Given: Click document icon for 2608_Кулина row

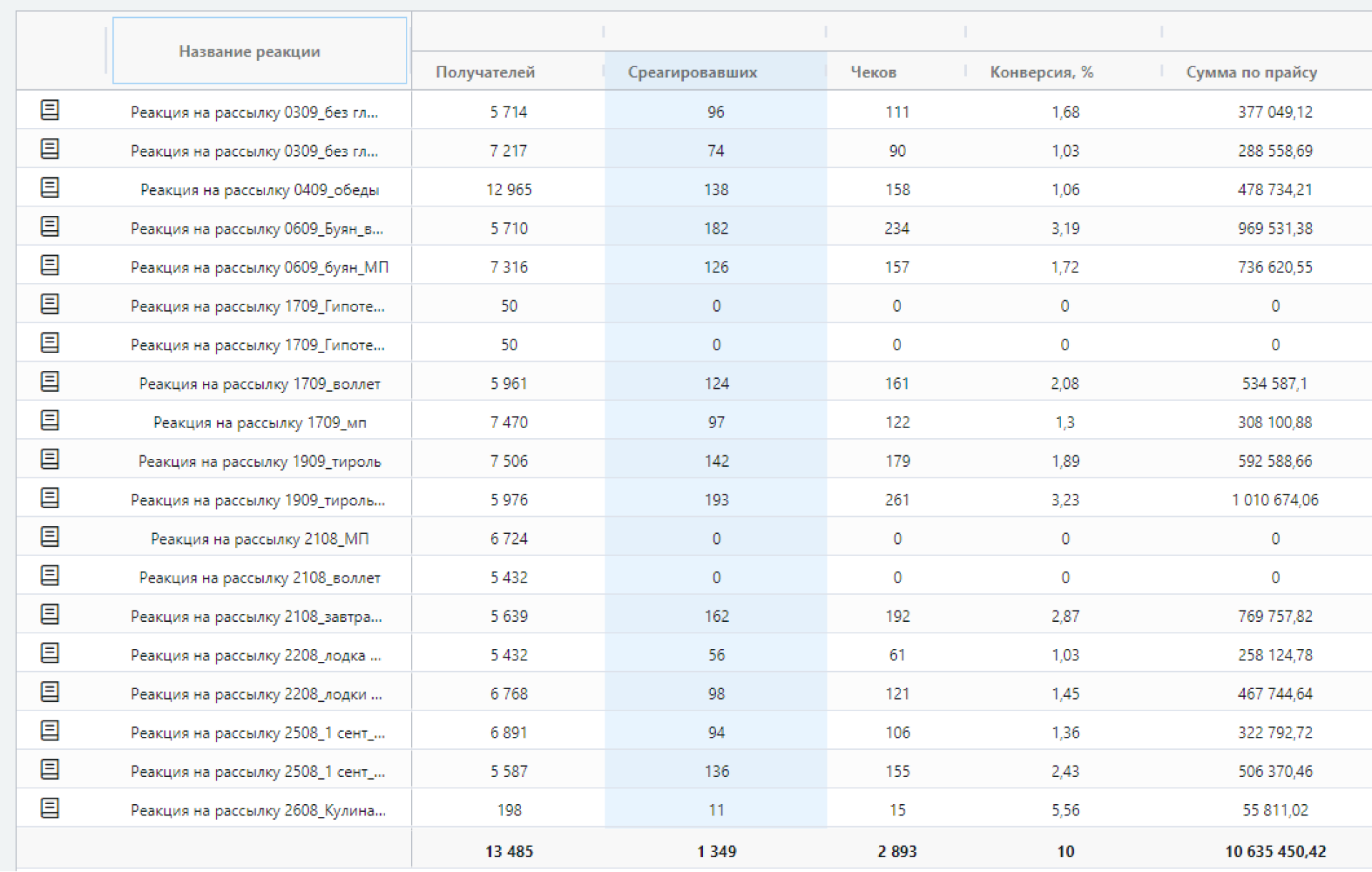Looking at the screenshot, I should tap(49, 809).
